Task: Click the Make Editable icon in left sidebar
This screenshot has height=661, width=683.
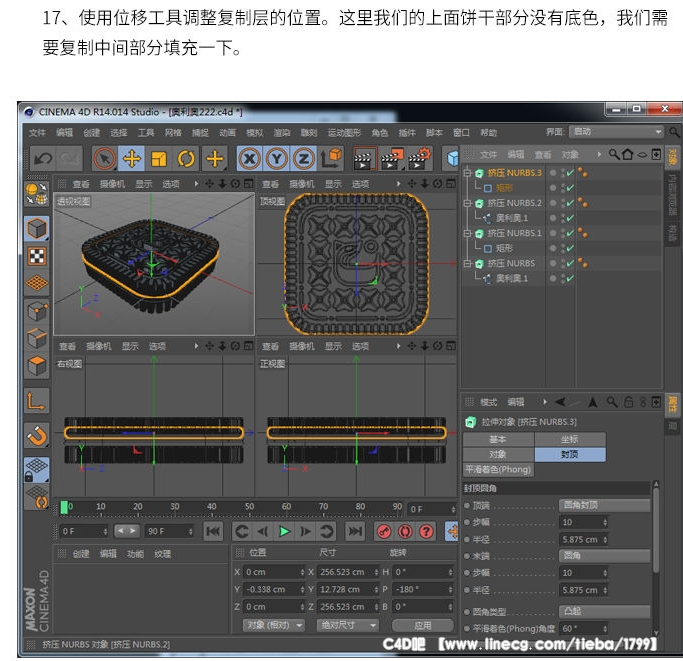Action: coord(37,193)
